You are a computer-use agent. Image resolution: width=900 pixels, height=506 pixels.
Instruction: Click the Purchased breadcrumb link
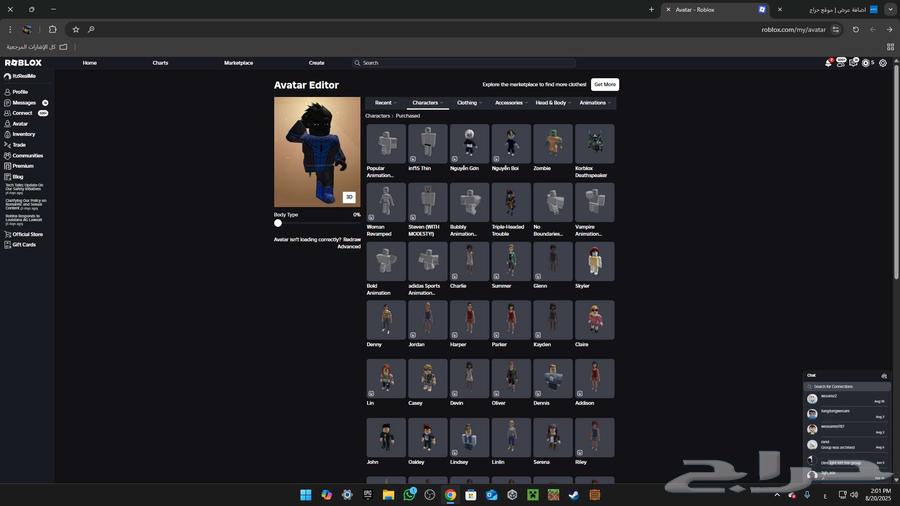tap(408, 116)
